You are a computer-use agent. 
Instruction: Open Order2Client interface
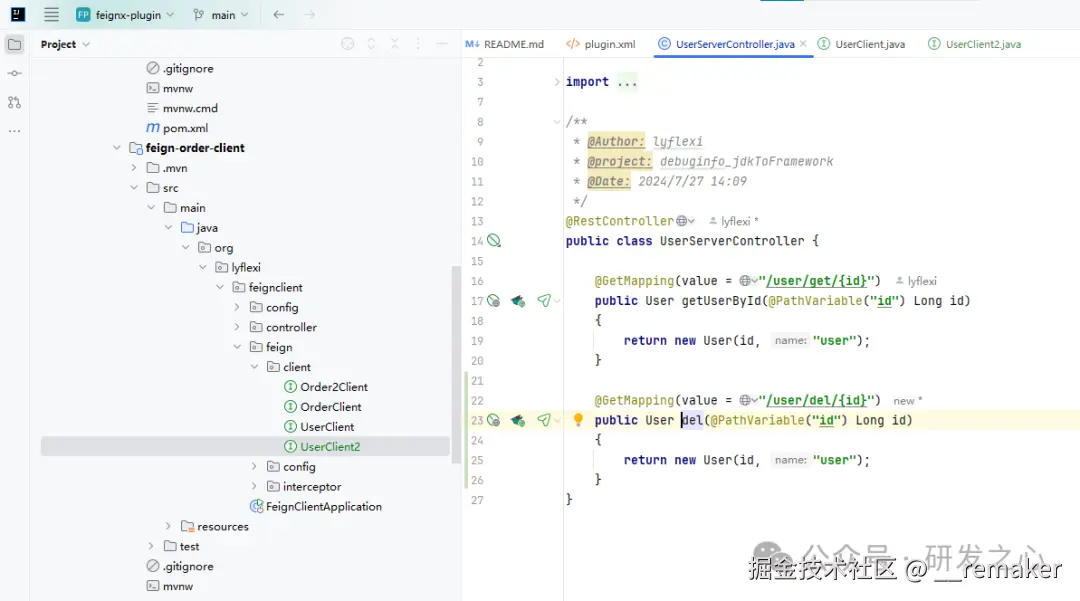point(326,387)
